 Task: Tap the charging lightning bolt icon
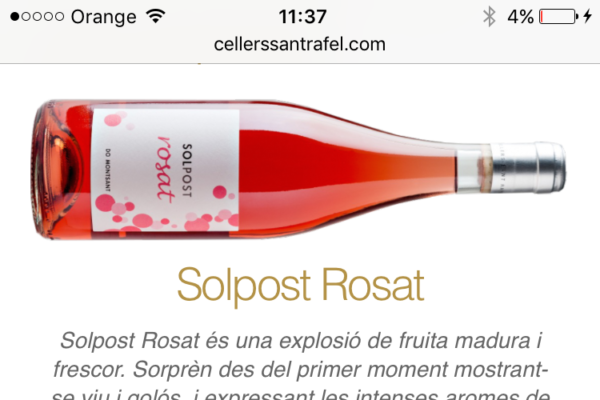588,16
